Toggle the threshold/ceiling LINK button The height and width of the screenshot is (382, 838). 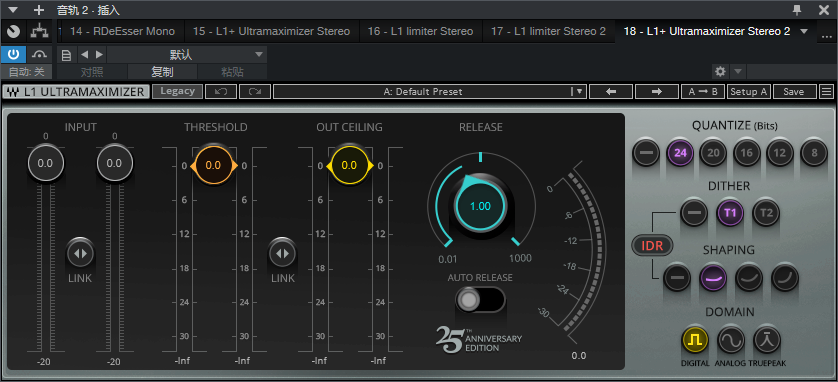[x=283, y=253]
